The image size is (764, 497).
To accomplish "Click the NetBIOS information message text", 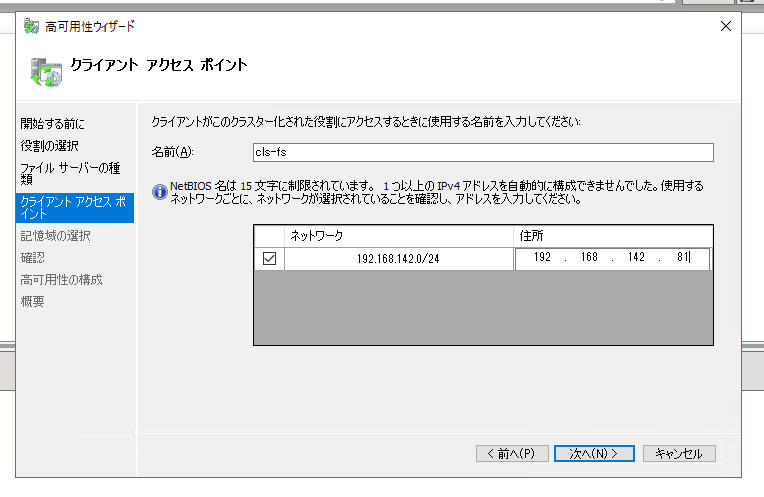I will point(437,192).
